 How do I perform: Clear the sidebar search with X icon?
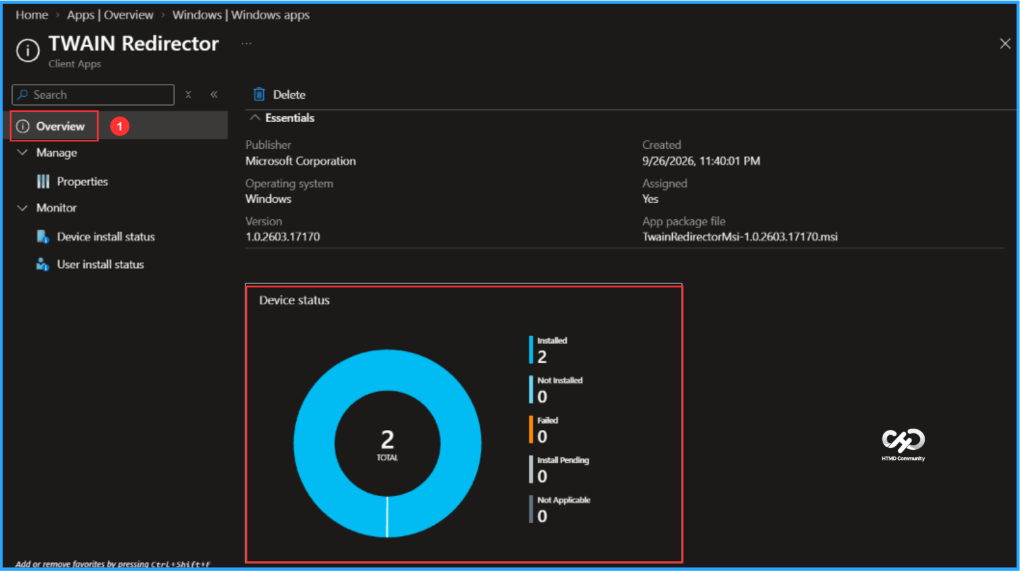(188, 94)
